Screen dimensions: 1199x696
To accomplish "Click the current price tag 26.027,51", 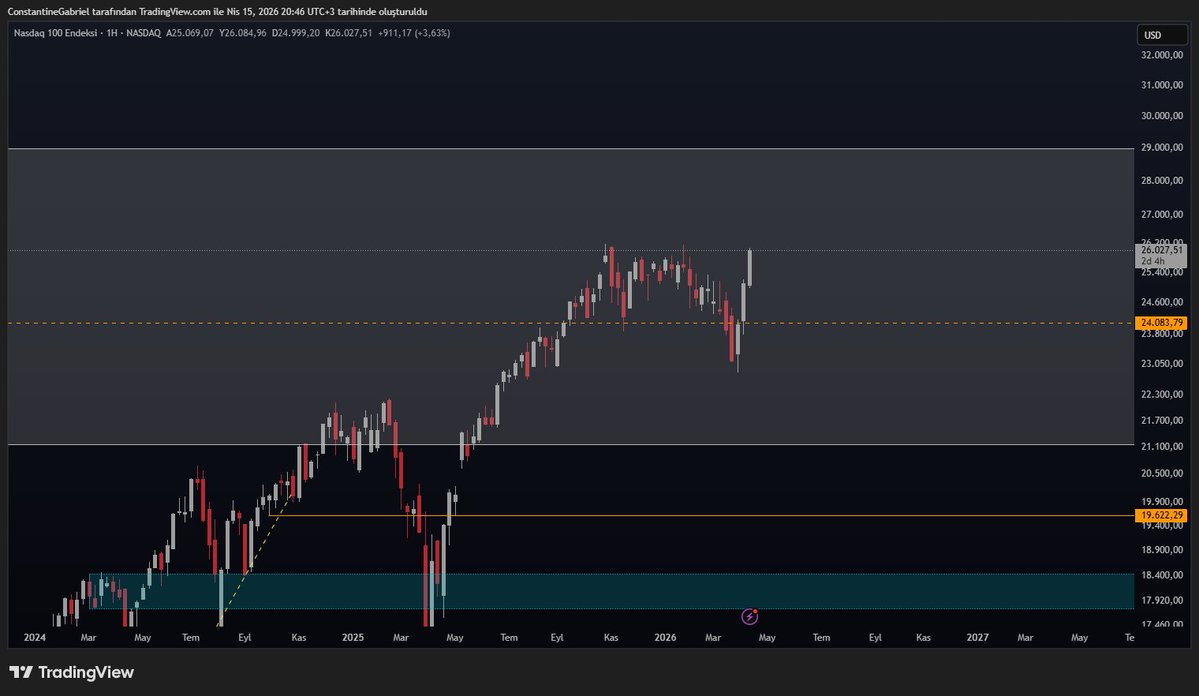I will tap(1161, 250).
